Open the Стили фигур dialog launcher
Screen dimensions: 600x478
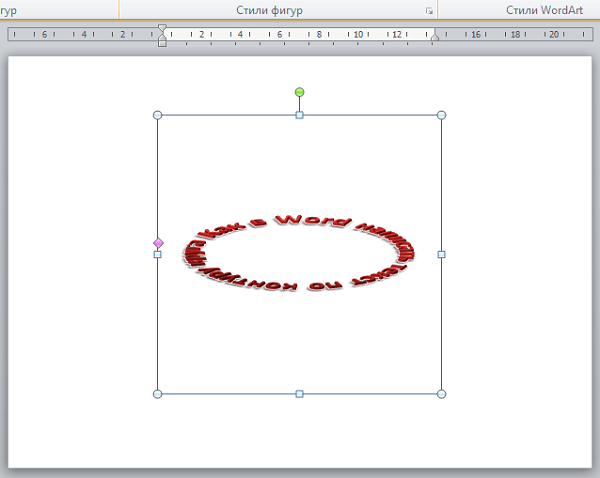[x=429, y=11]
